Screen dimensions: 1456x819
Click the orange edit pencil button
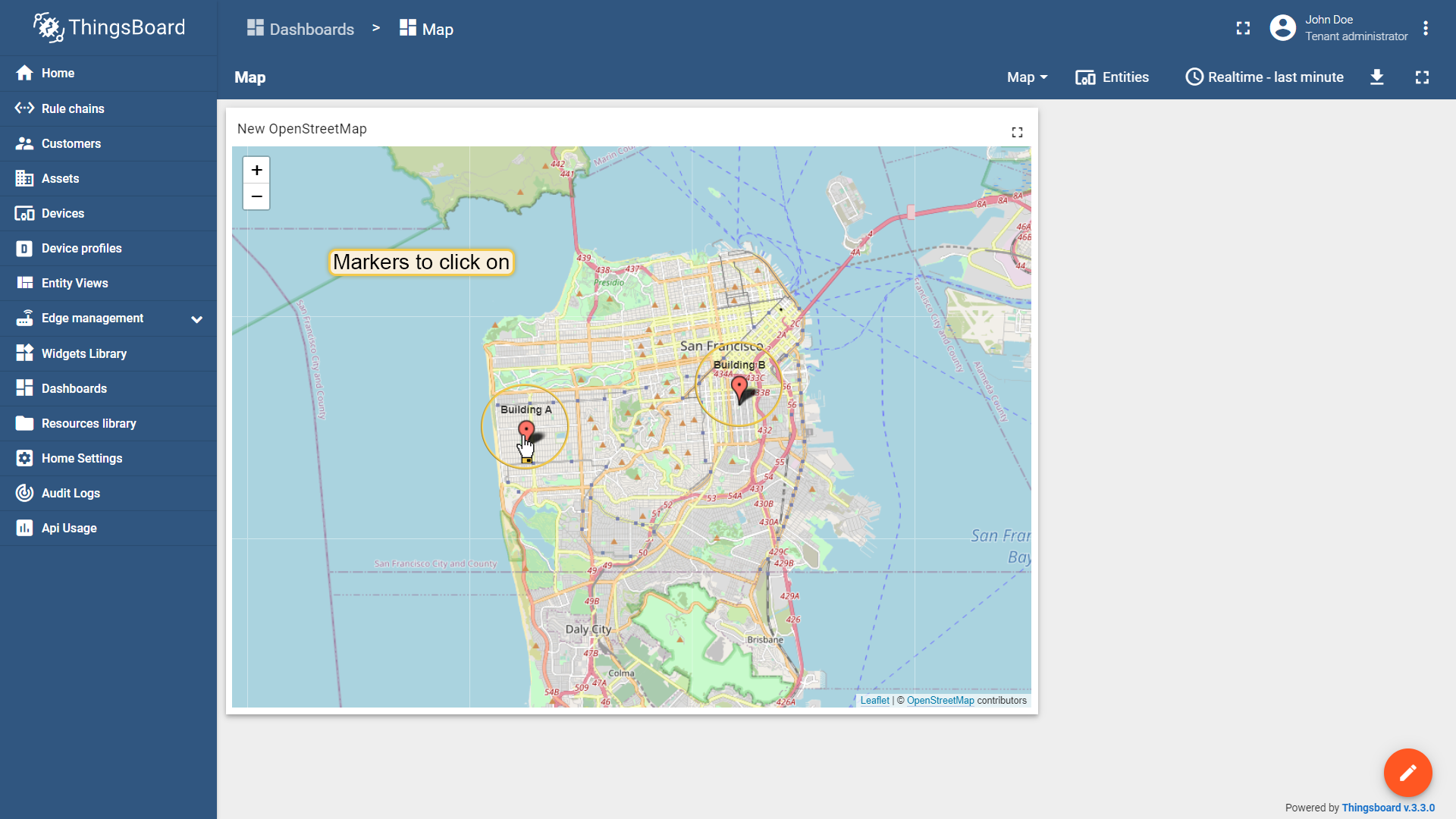tap(1407, 773)
